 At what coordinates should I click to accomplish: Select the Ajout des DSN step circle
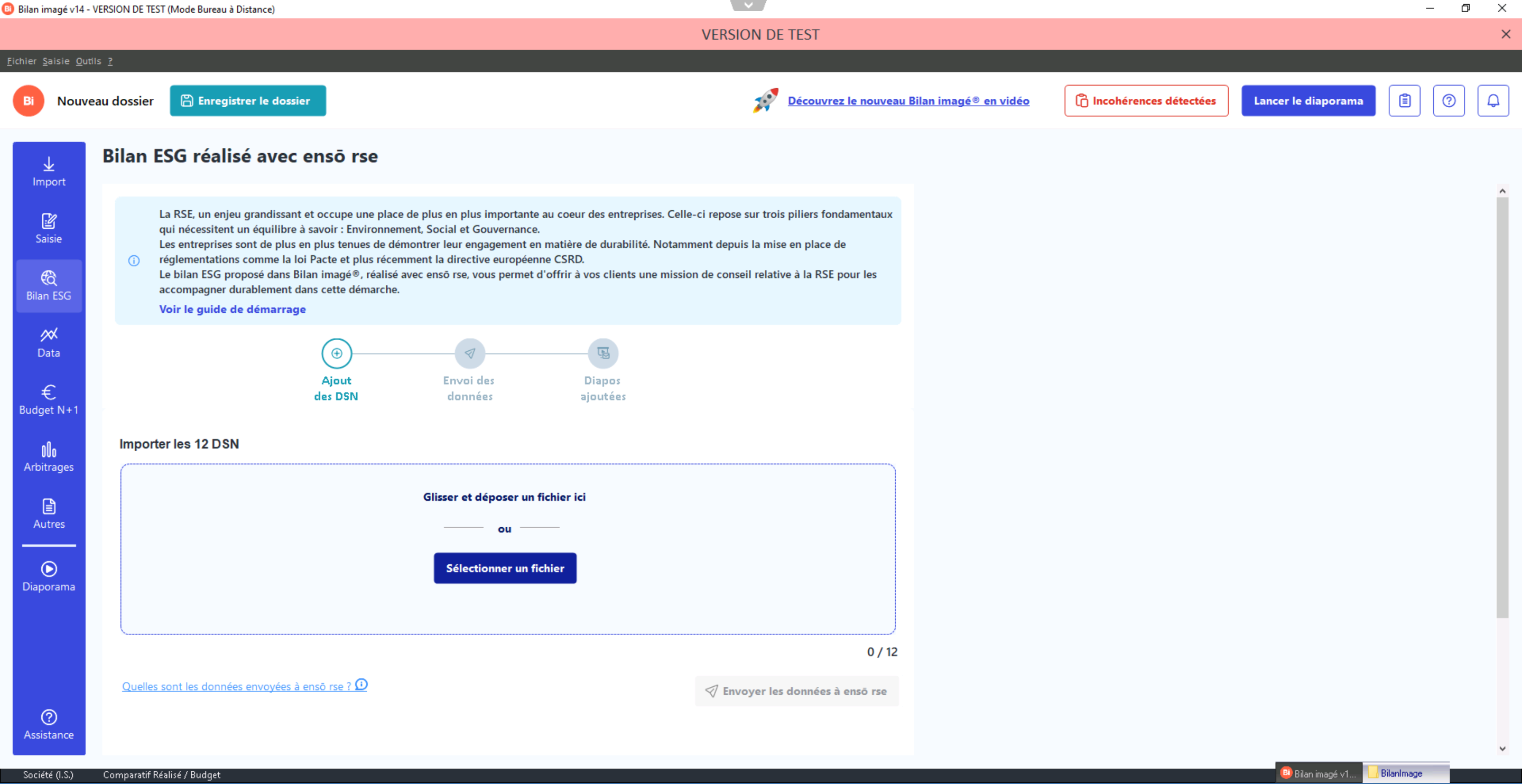coord(337,353)
